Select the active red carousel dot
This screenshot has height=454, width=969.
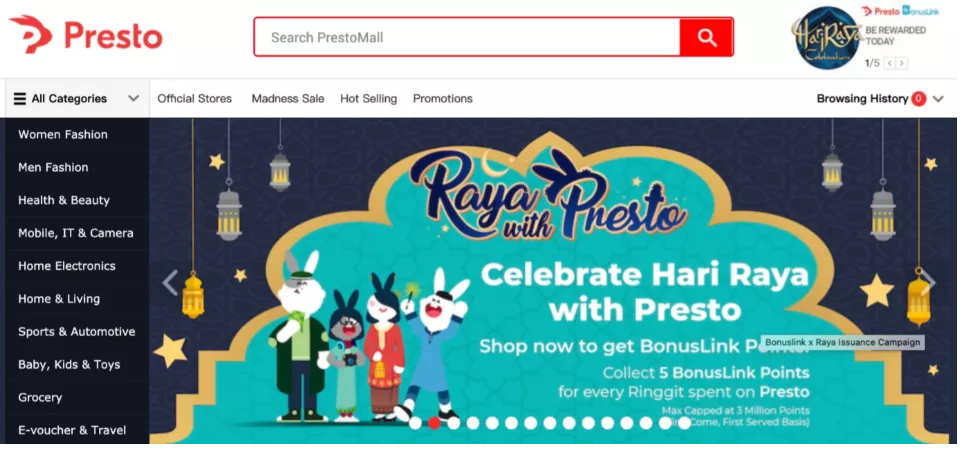point(434,423)
